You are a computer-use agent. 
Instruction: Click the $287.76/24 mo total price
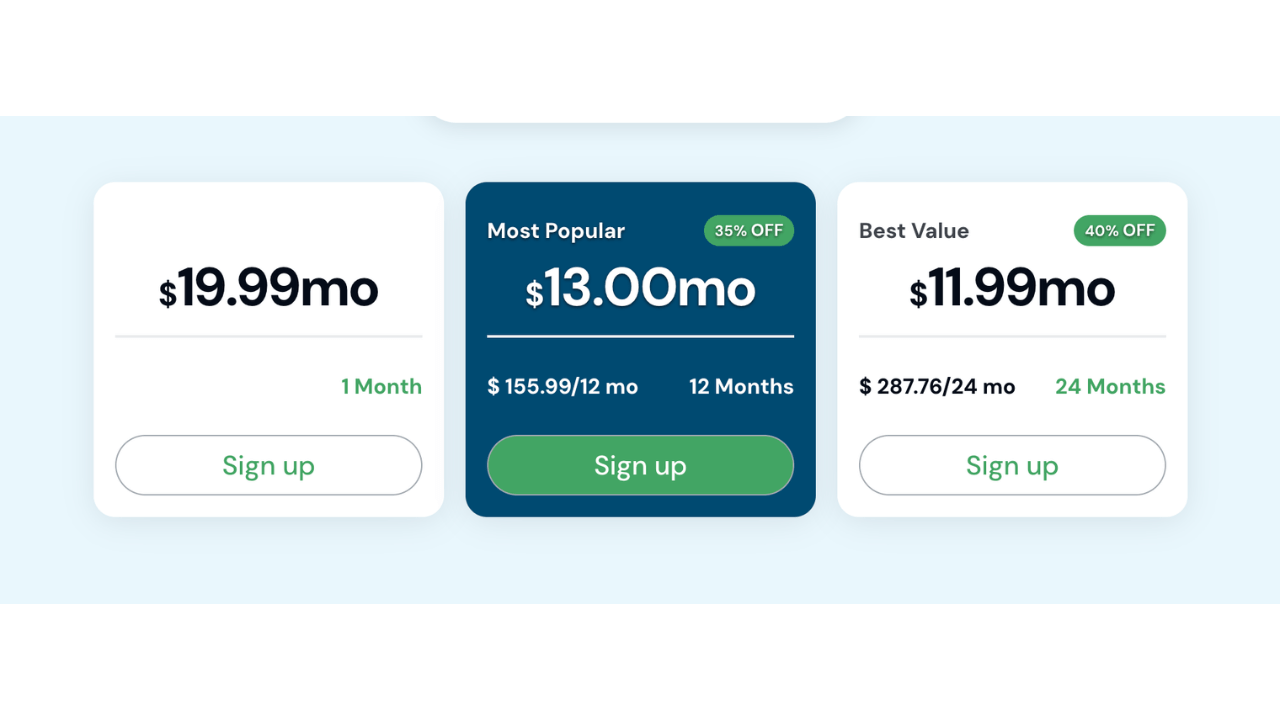tap(937, 387)
